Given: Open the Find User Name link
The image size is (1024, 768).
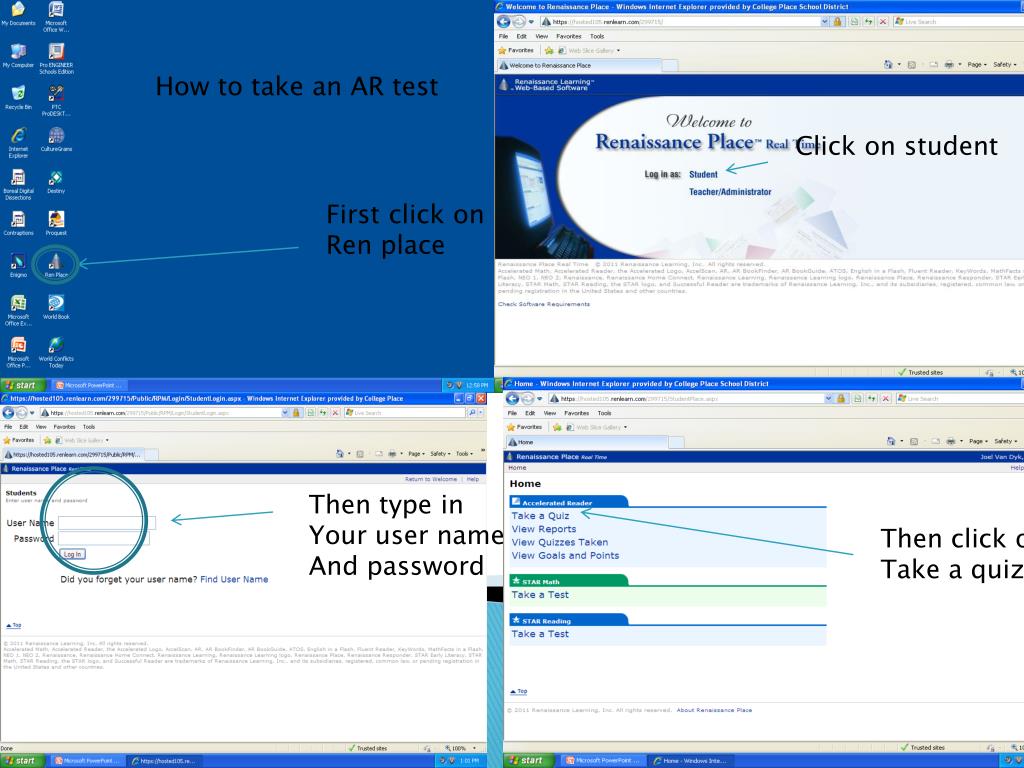Looking at the screenshot, I should point(233,579).
